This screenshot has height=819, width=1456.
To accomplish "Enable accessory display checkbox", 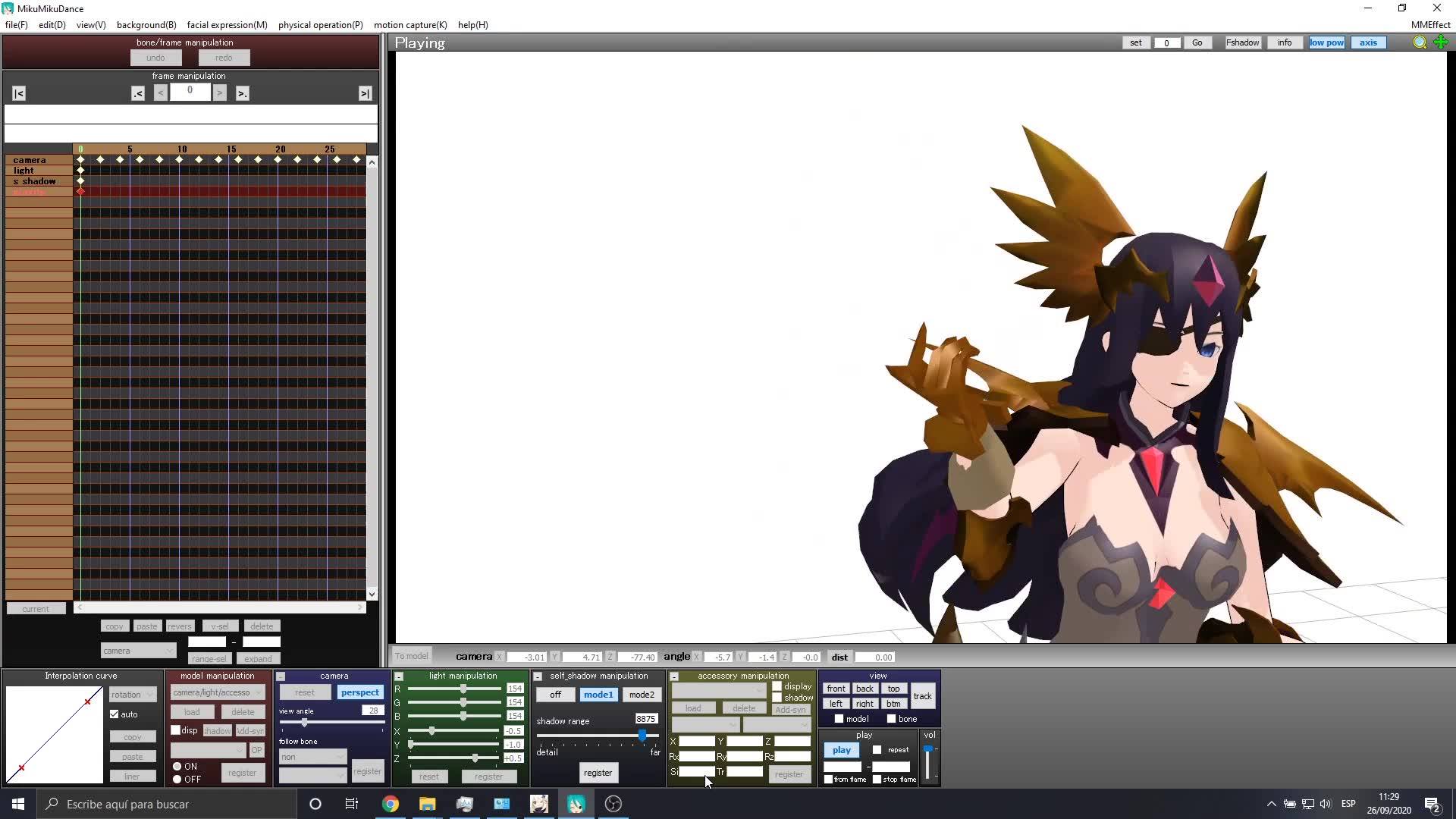I will (x=777, y=686).
